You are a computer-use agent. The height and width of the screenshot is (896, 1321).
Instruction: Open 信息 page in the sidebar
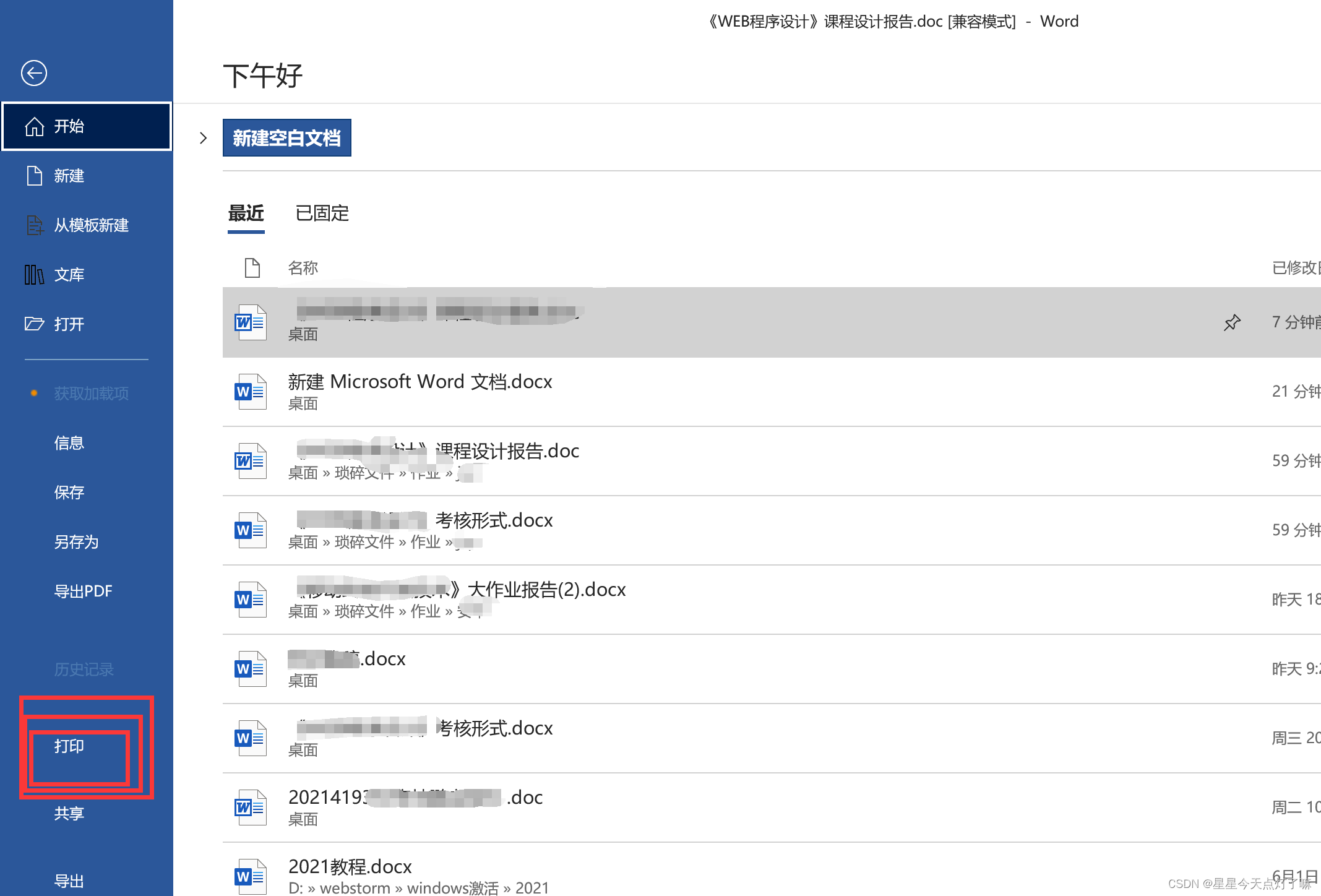tap(69, 443)
